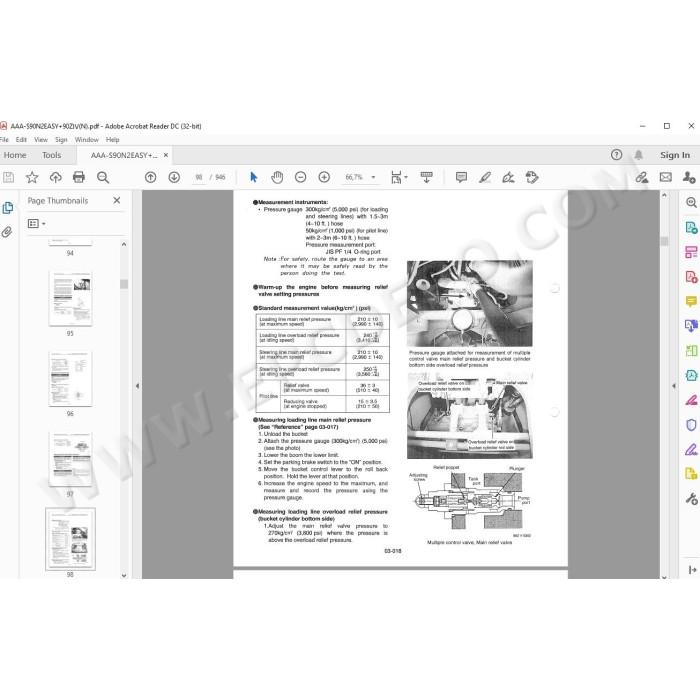
Task: Collapse the left navigation pane arrow
Action: coord(138,386)
